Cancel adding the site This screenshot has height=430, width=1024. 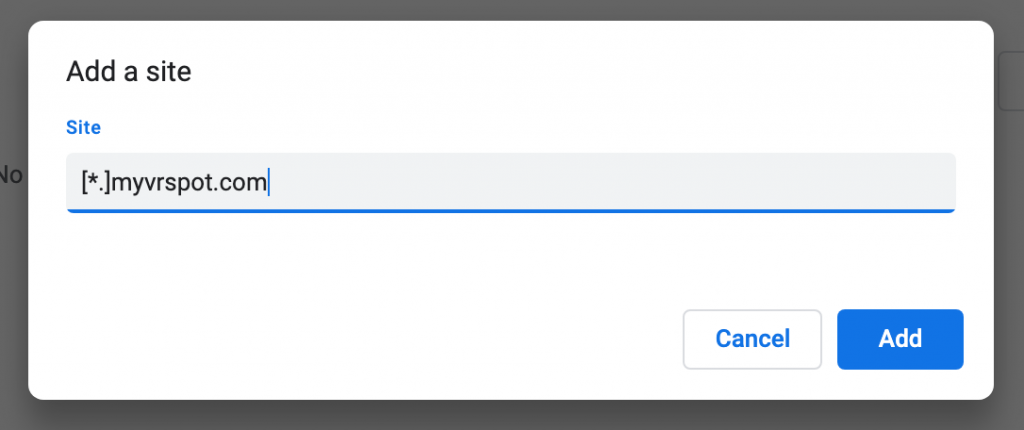point(752,339)
